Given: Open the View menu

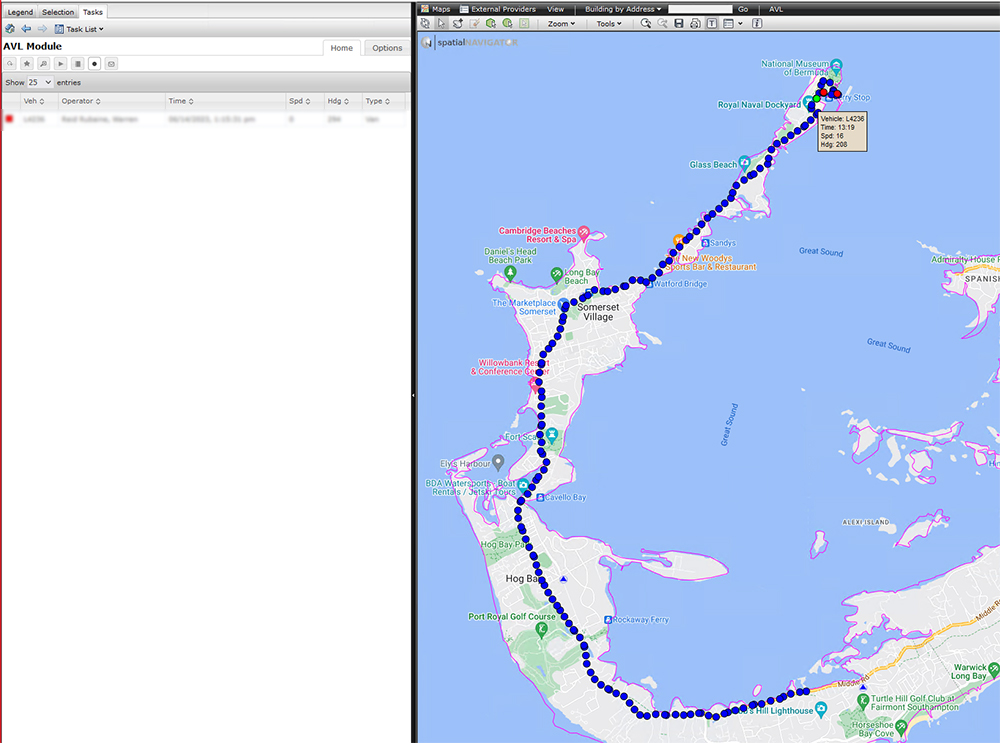Looking at the screenshot, I should [555, 9].
